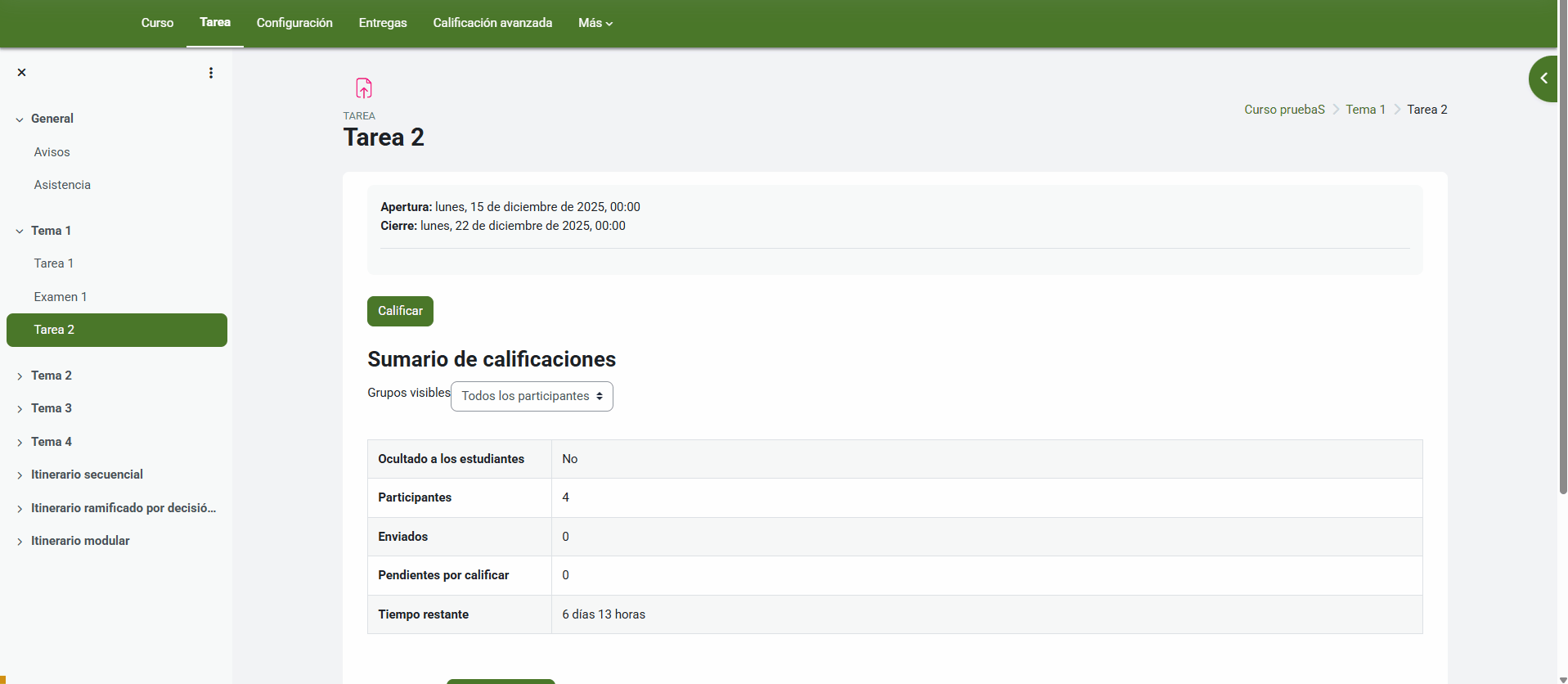Click the 'Tiempo restante' label

pos(423,614)
